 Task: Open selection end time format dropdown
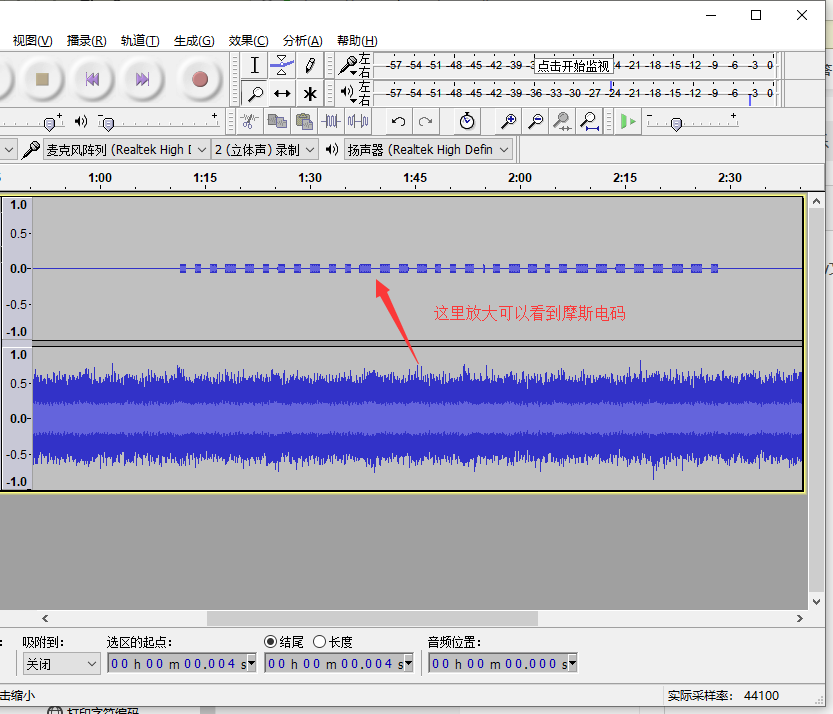409,663
